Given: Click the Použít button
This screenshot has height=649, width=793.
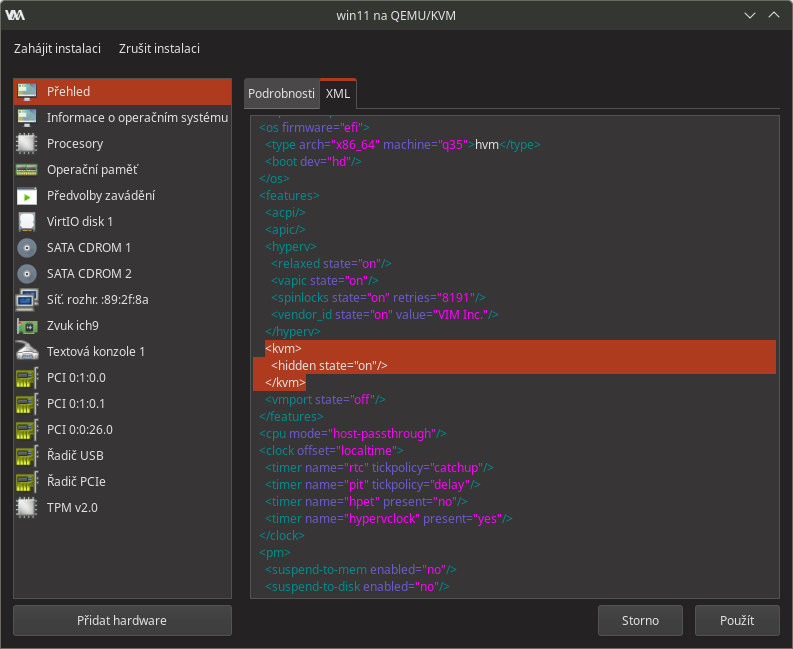Looking at the screenshot, I should 737,620.
